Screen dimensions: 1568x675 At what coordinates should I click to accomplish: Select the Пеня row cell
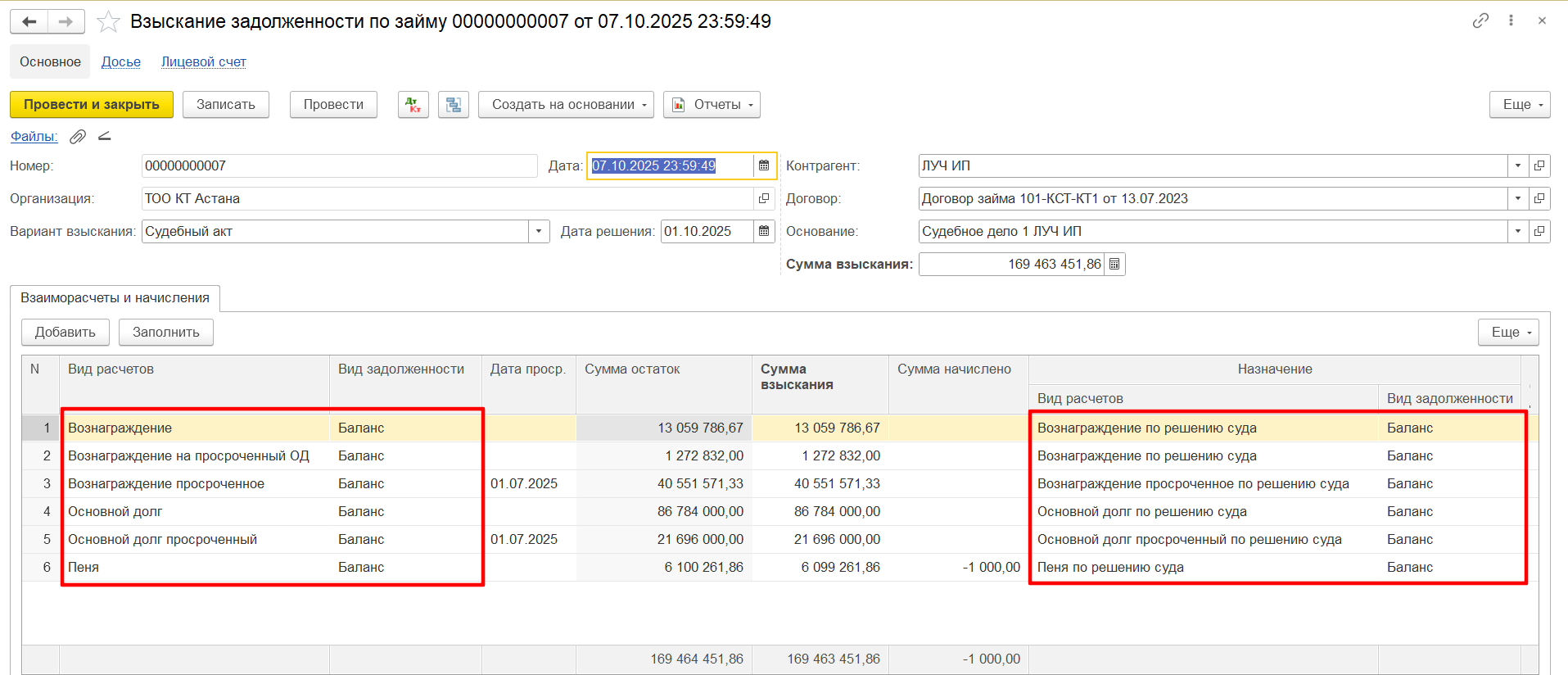(194, 567)
